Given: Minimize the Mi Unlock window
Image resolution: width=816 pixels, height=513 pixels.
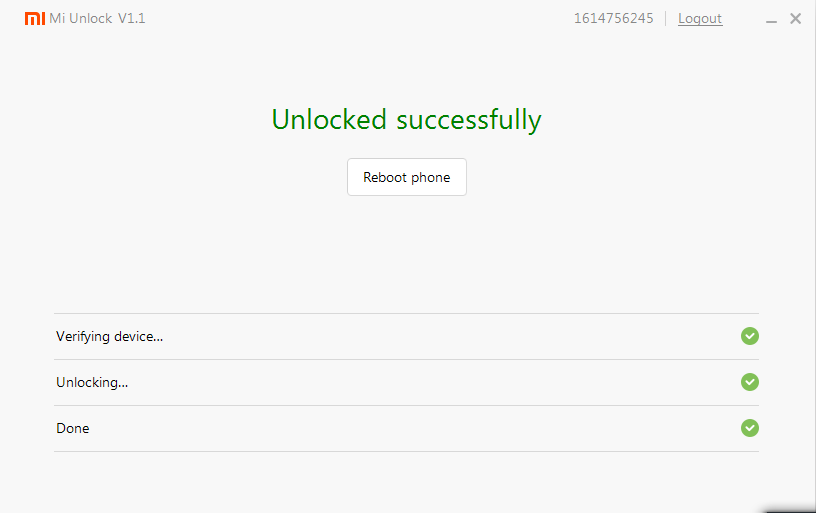Looking at the screenshot, I should (x=772, y=19).
